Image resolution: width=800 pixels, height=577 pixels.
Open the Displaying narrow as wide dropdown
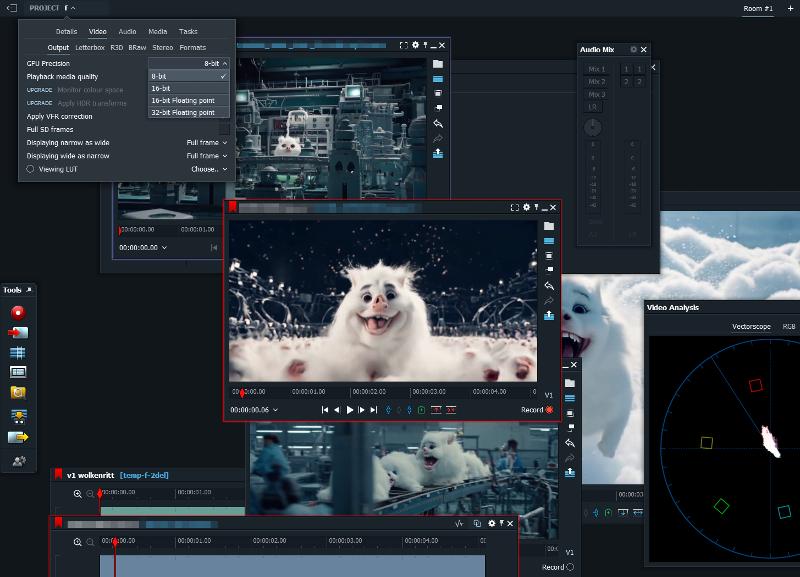[207, 142]
